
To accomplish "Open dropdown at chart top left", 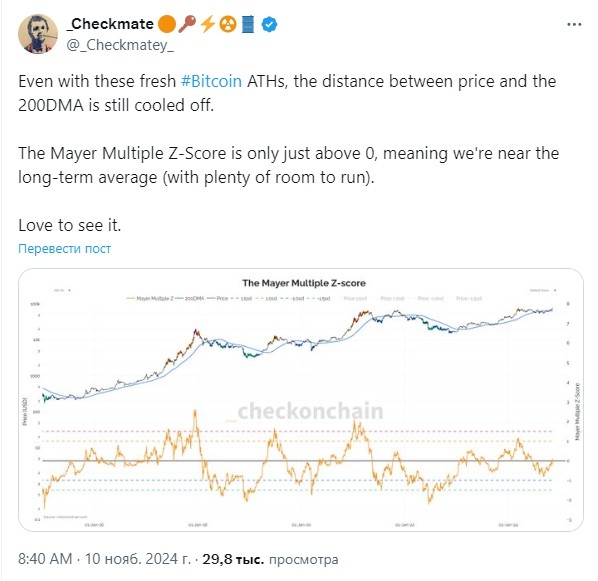I will pos(62,290).
